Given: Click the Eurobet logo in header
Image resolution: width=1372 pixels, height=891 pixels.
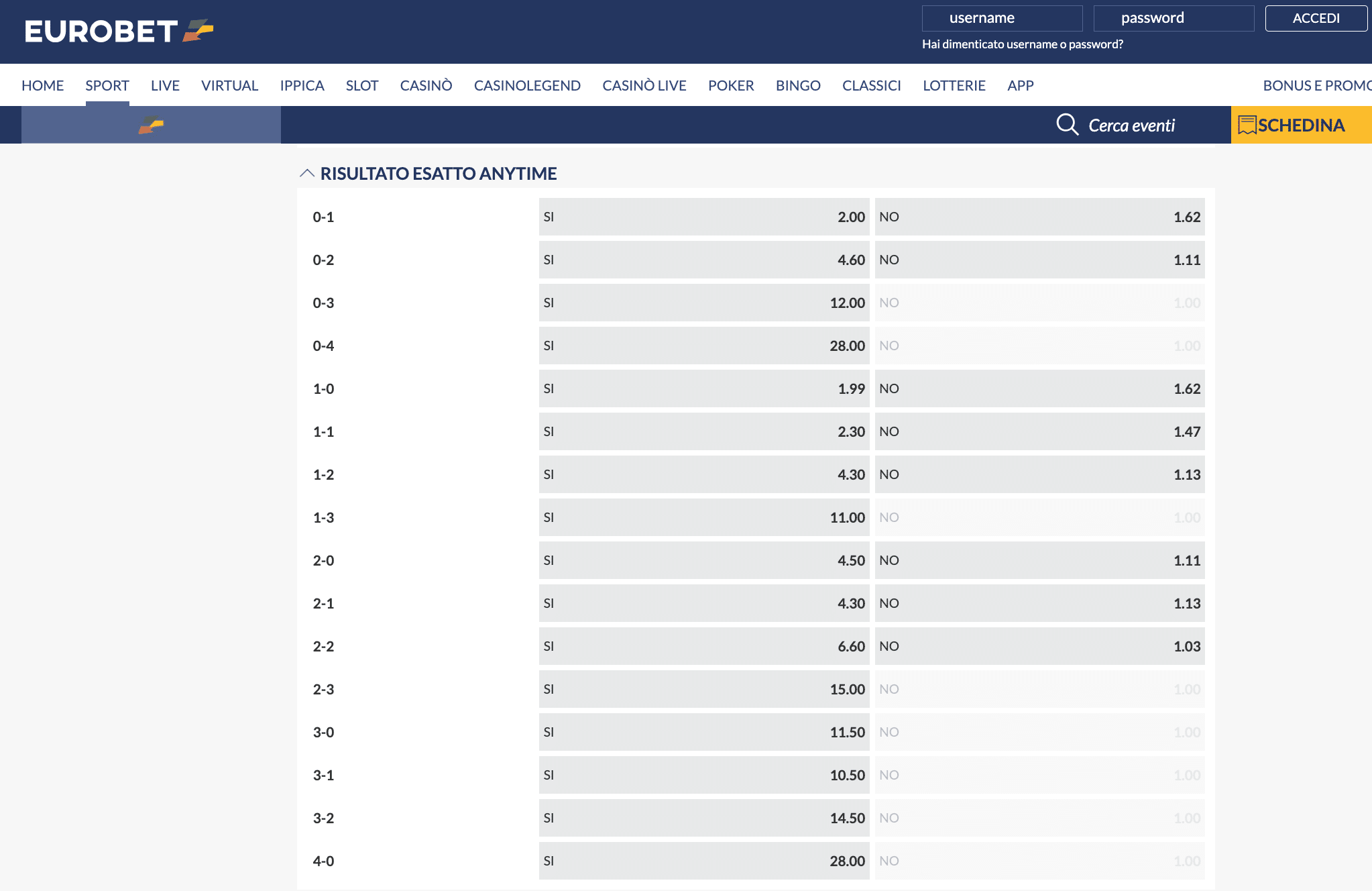Looking at the screenshot, I should pyautogui.click(x=119, y=31).
